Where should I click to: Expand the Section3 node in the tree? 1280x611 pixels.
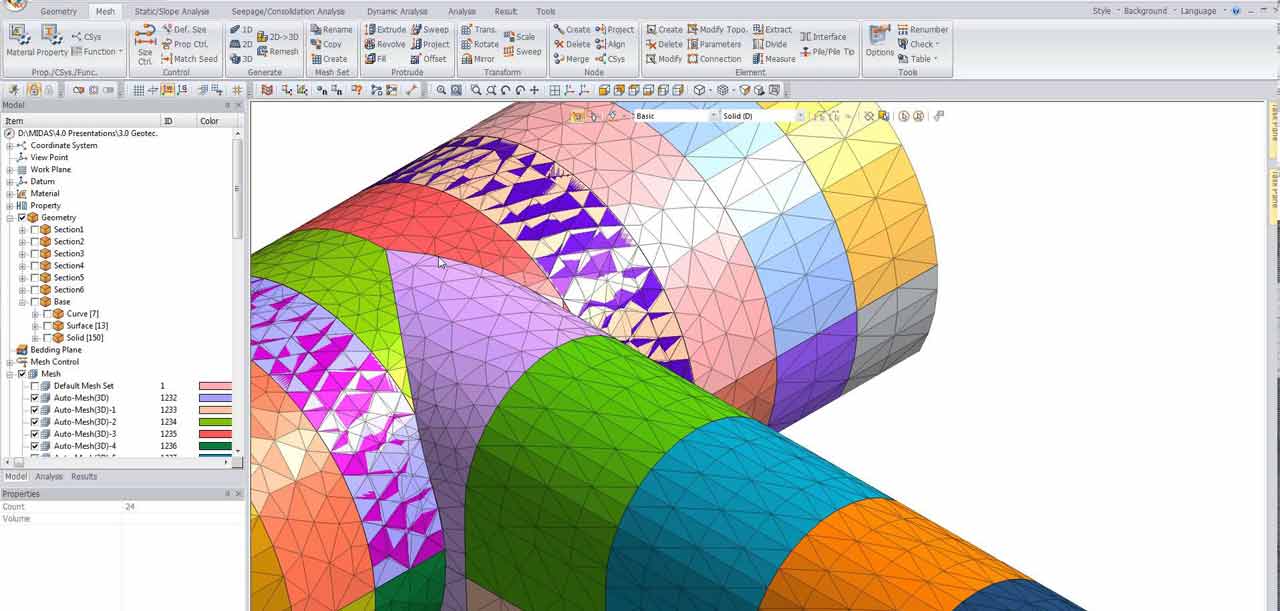pyautogui.click(x=24, y=253)
